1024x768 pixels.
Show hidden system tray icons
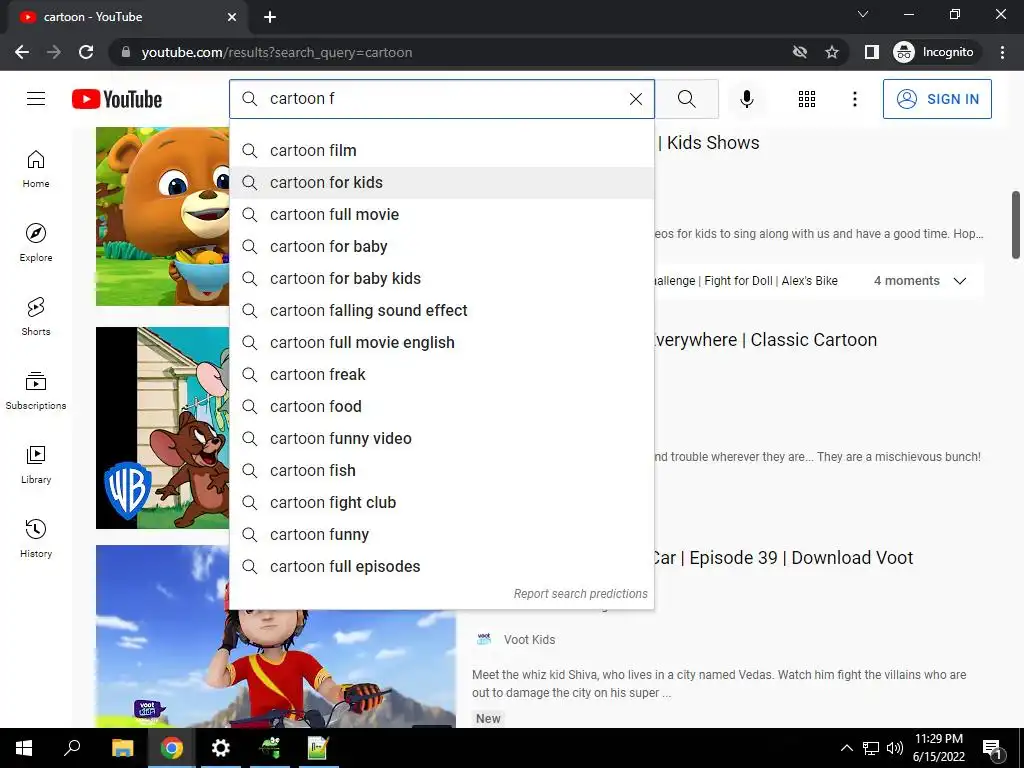pyautogui.click(x=846, y=748)
